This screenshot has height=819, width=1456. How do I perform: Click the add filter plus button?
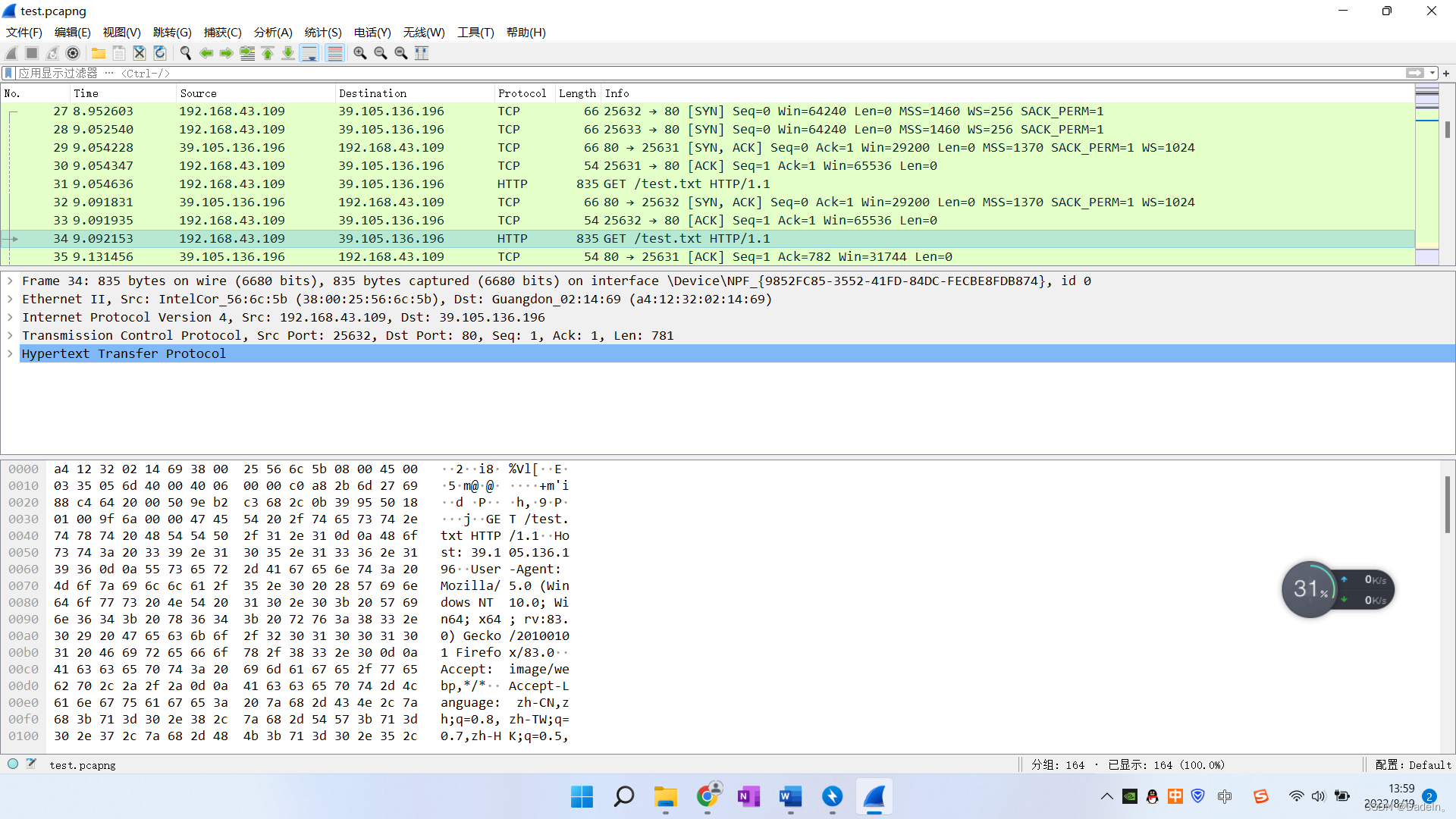coord(1446,73)
